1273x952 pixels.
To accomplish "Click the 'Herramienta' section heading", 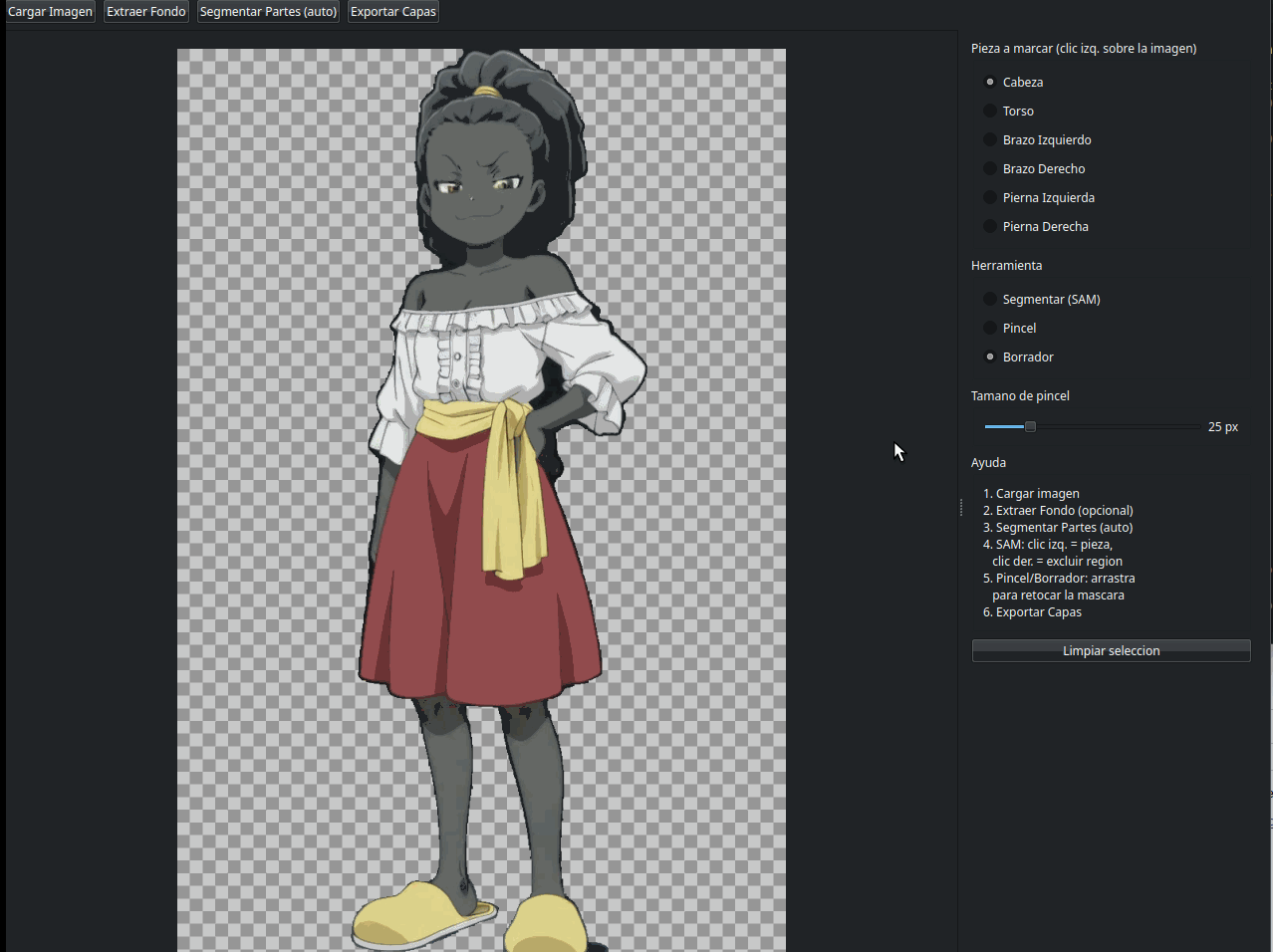I will pyautogui.click(x=1006, y=266).
